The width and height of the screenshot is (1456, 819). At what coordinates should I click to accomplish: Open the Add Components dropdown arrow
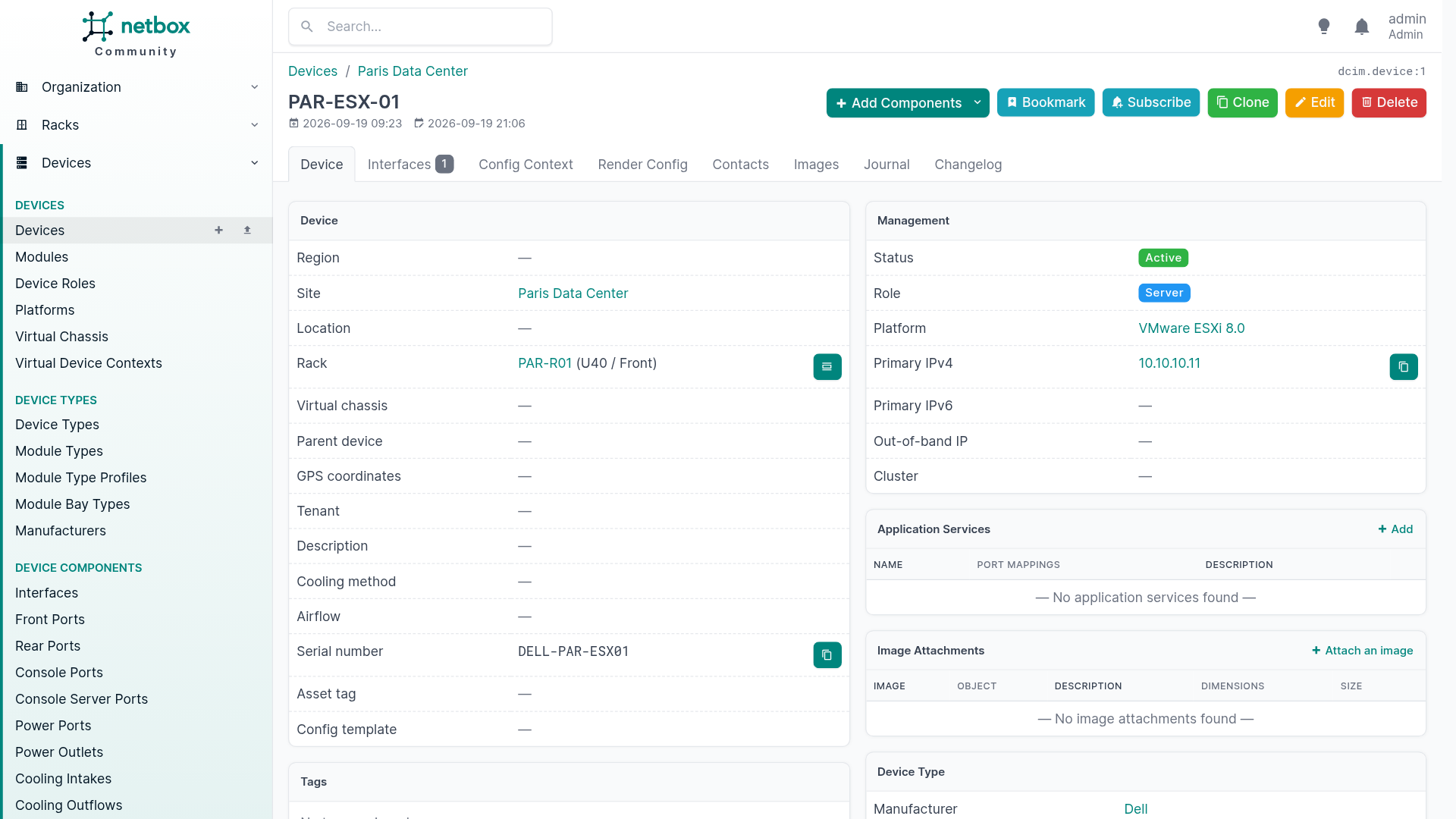978,103
